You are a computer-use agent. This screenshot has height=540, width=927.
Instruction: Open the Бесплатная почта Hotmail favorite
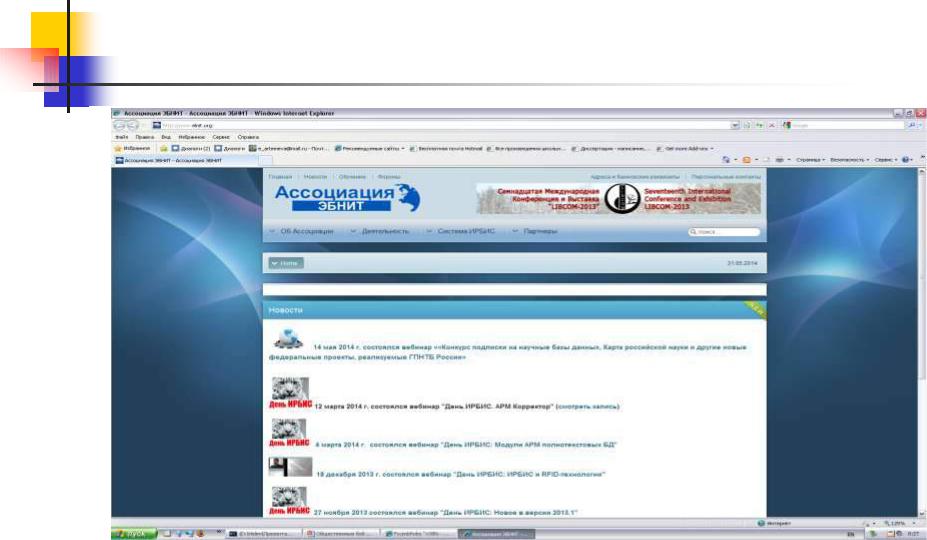pos(446,148)
